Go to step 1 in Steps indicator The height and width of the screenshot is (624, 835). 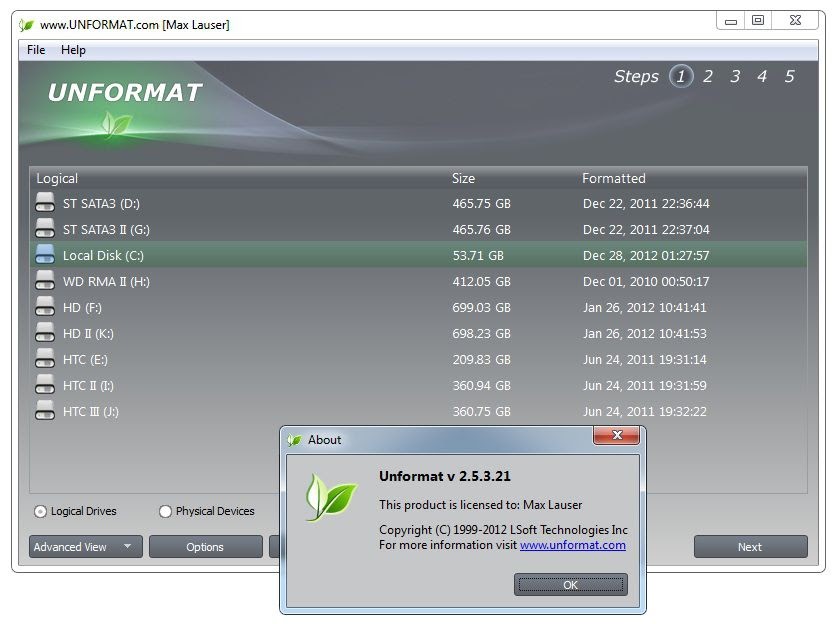point(681,77)
